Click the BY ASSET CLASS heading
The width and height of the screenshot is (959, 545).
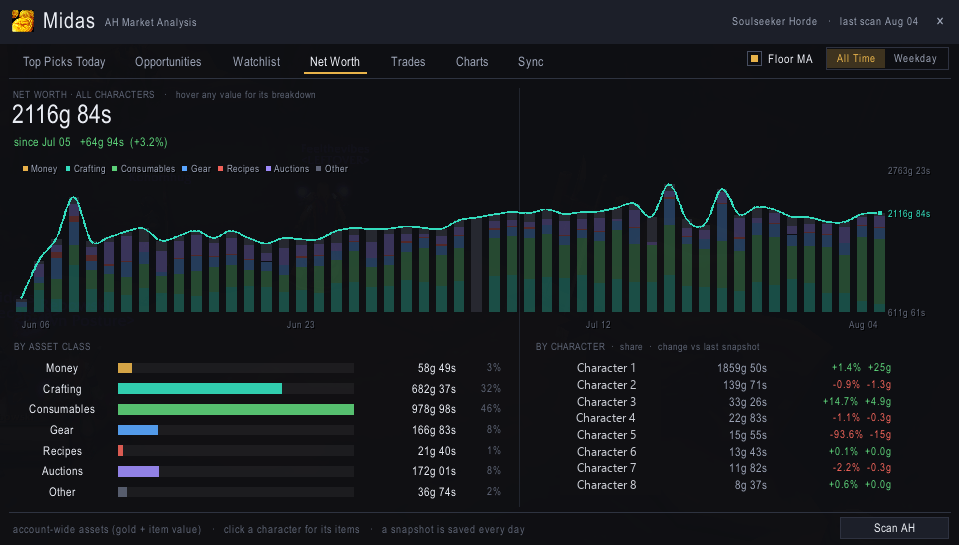click(52, 347)
